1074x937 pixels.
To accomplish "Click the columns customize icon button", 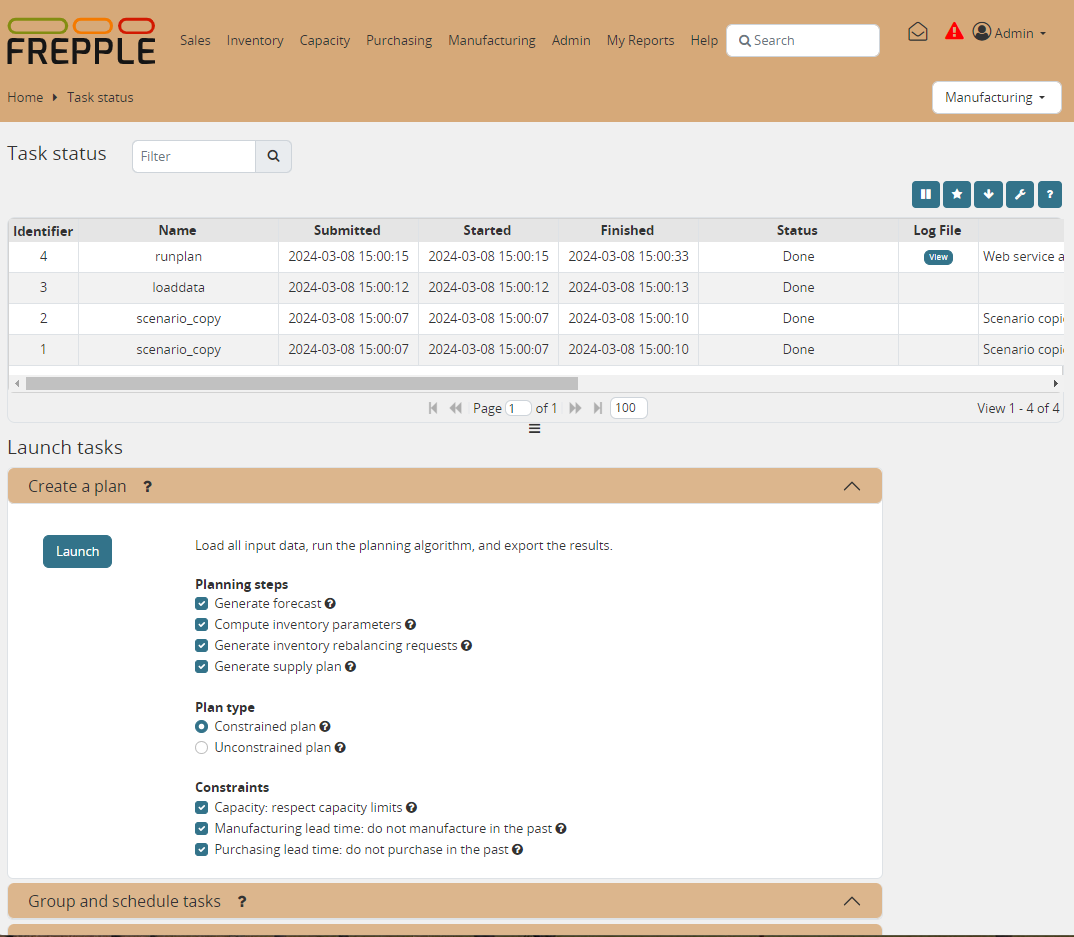I will coord(926,194).
